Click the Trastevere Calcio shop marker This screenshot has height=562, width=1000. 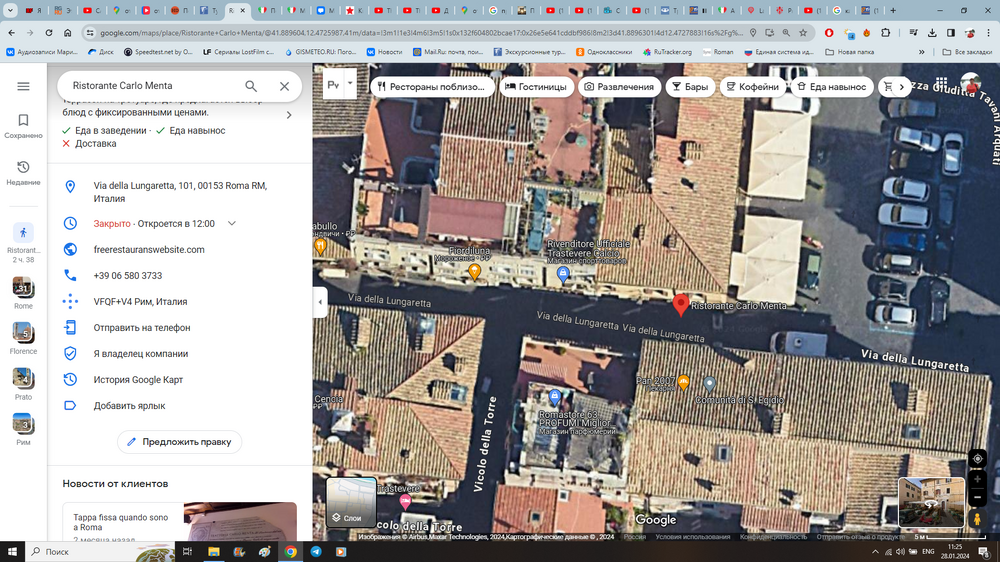pyautogui.click(x=562, y=274)
